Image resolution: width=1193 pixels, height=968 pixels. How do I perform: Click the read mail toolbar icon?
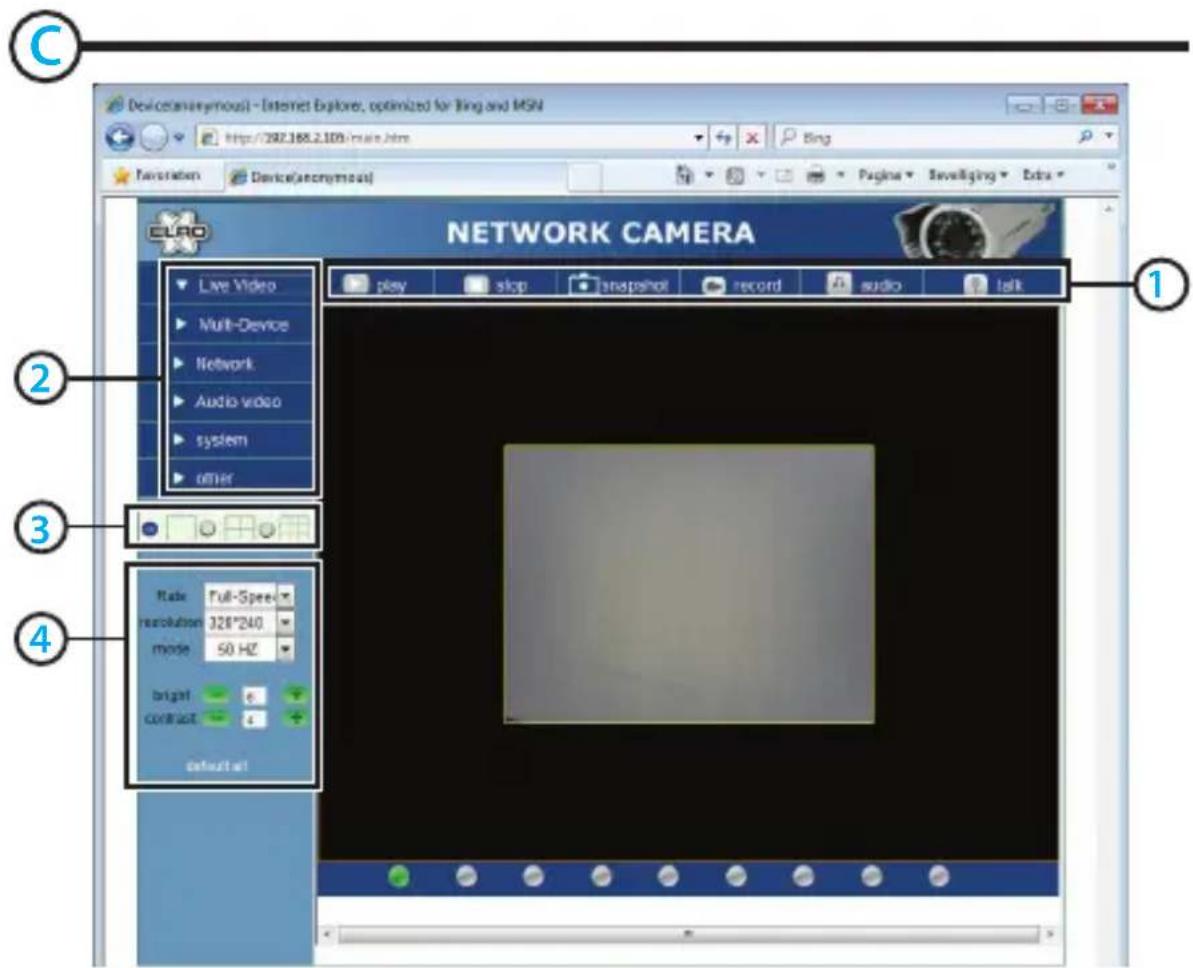click(784, 176)
